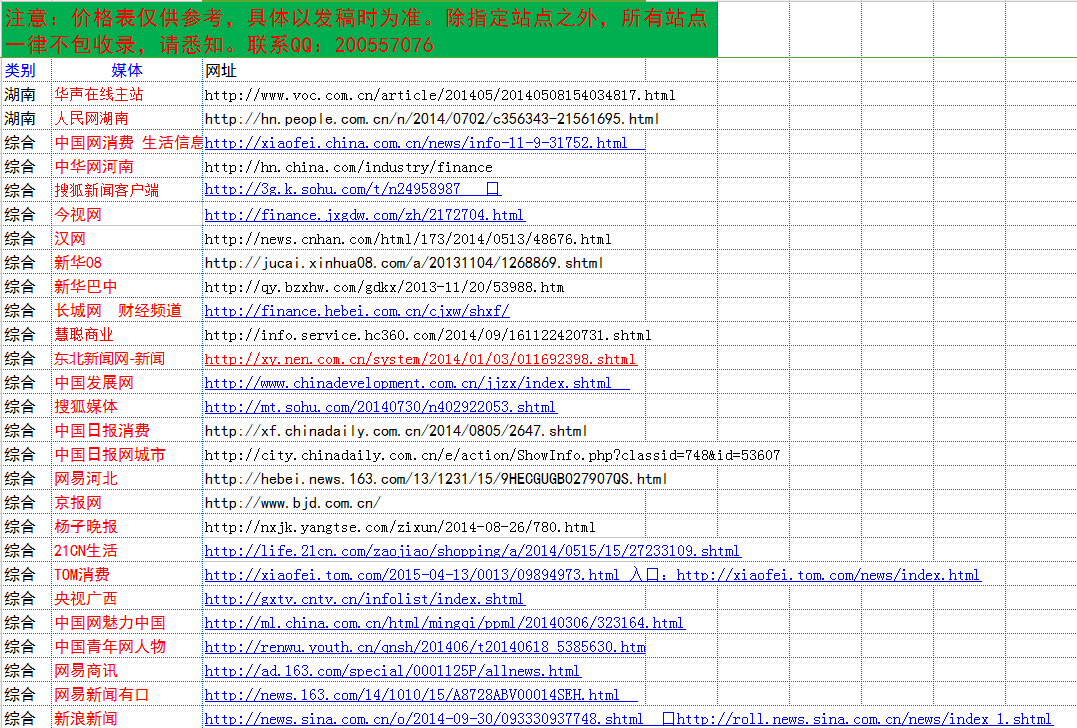Select the 新华巴中 cell
The width and height of the screenshot is (1077, 728).
pos(127,286)
